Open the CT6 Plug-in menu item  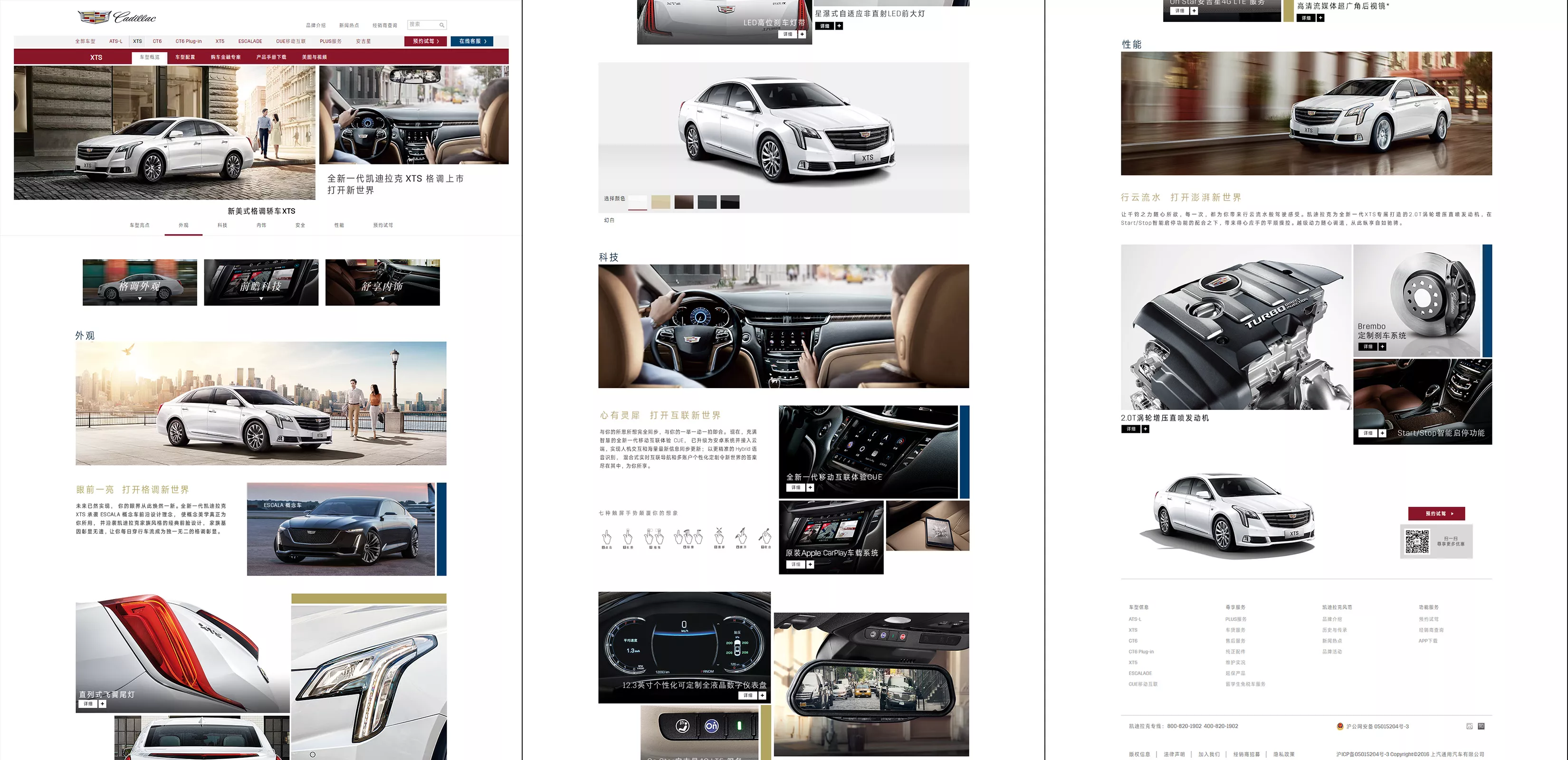coord(189,41)
